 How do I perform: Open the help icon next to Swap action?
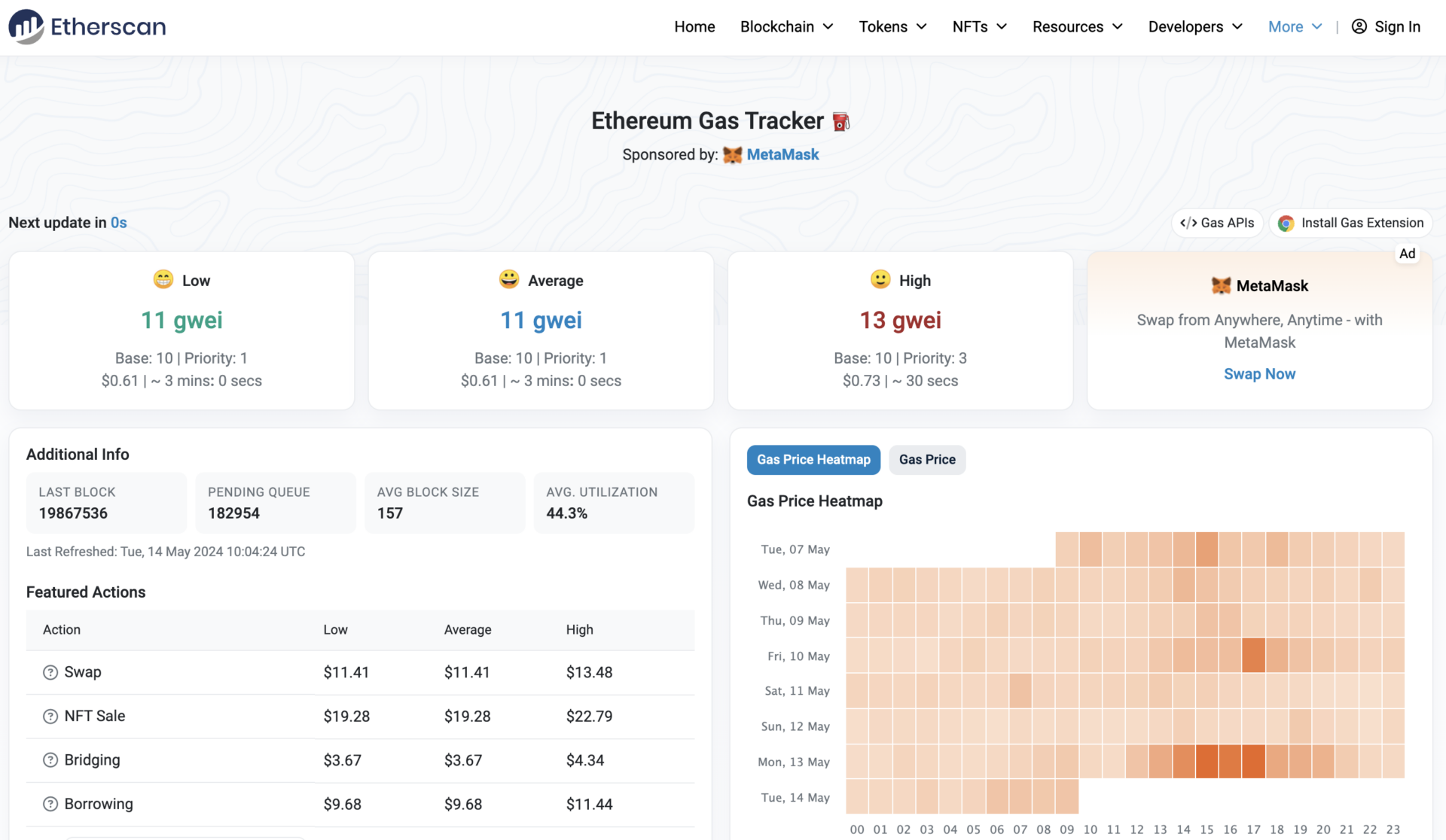[50, 672]
